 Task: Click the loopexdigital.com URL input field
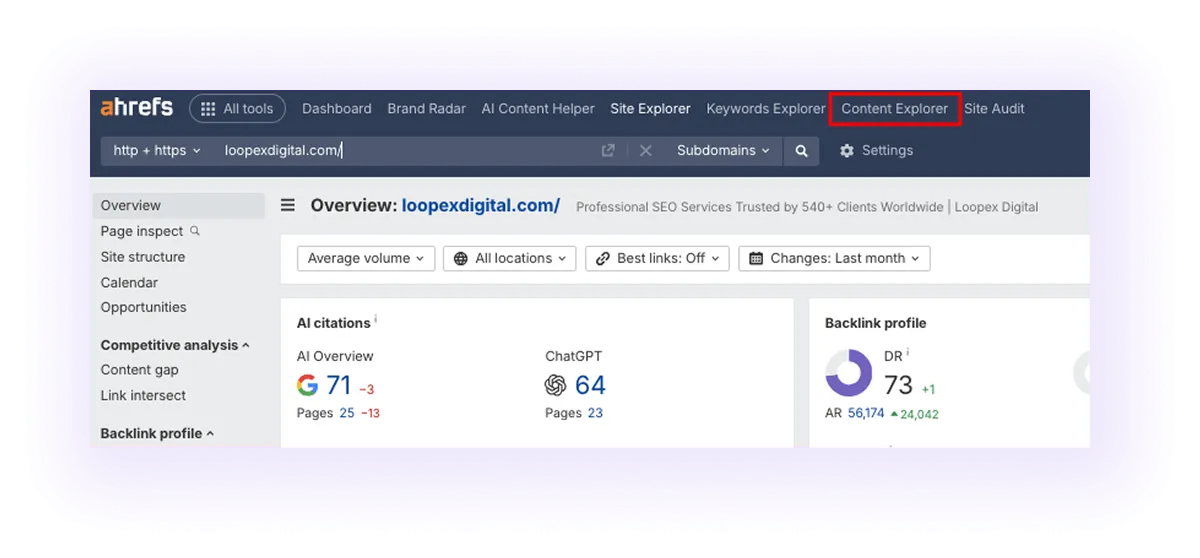point(405,151)
